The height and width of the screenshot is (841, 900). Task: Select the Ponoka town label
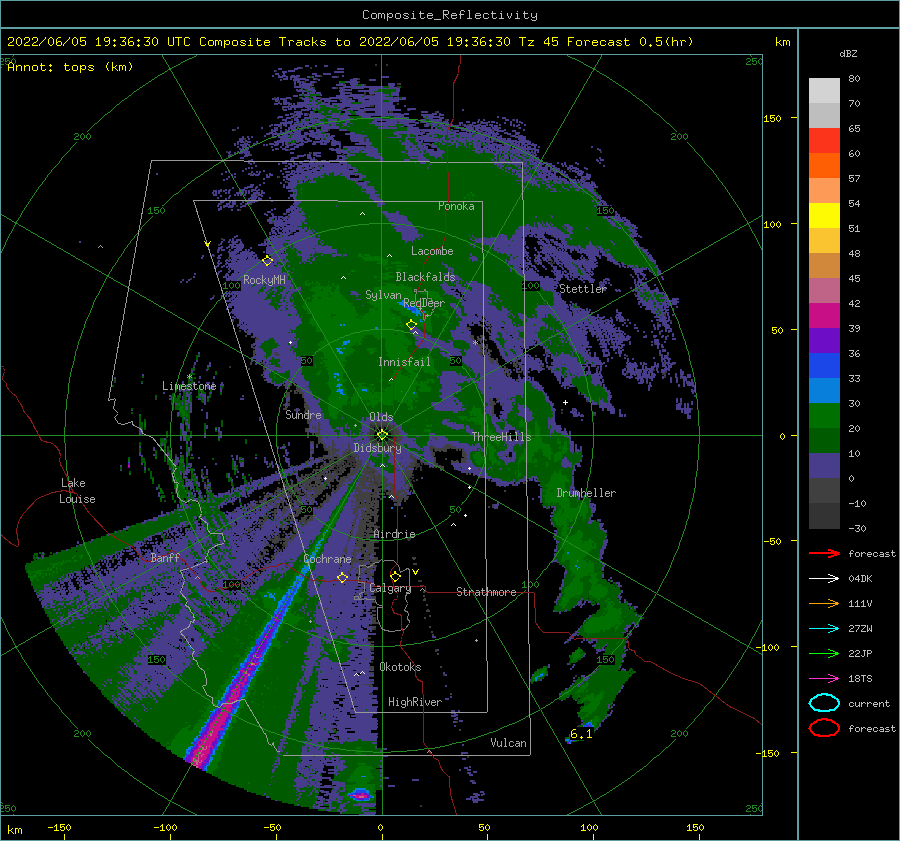tap(456, 206)
